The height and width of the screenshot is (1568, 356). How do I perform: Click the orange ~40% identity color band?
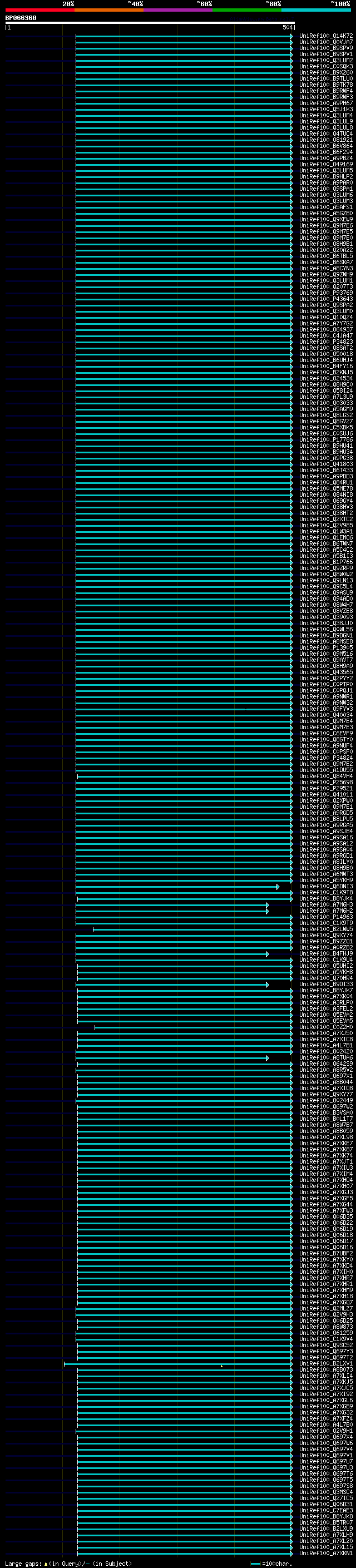tap(109, 10)
